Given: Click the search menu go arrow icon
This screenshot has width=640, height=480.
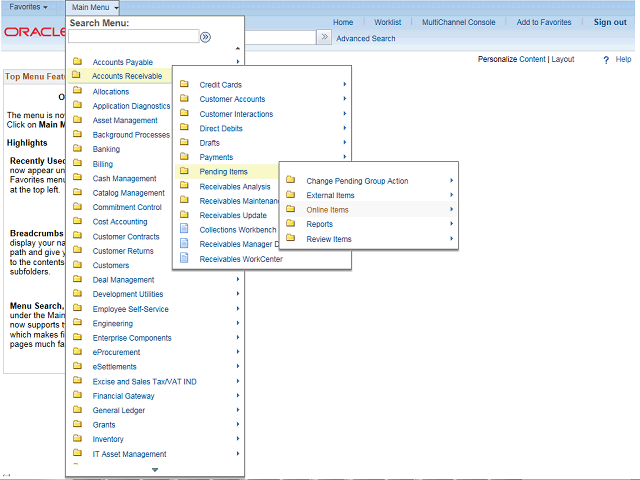Looking at the screenshot, I should pyautogui.click(x=205, y=37).
